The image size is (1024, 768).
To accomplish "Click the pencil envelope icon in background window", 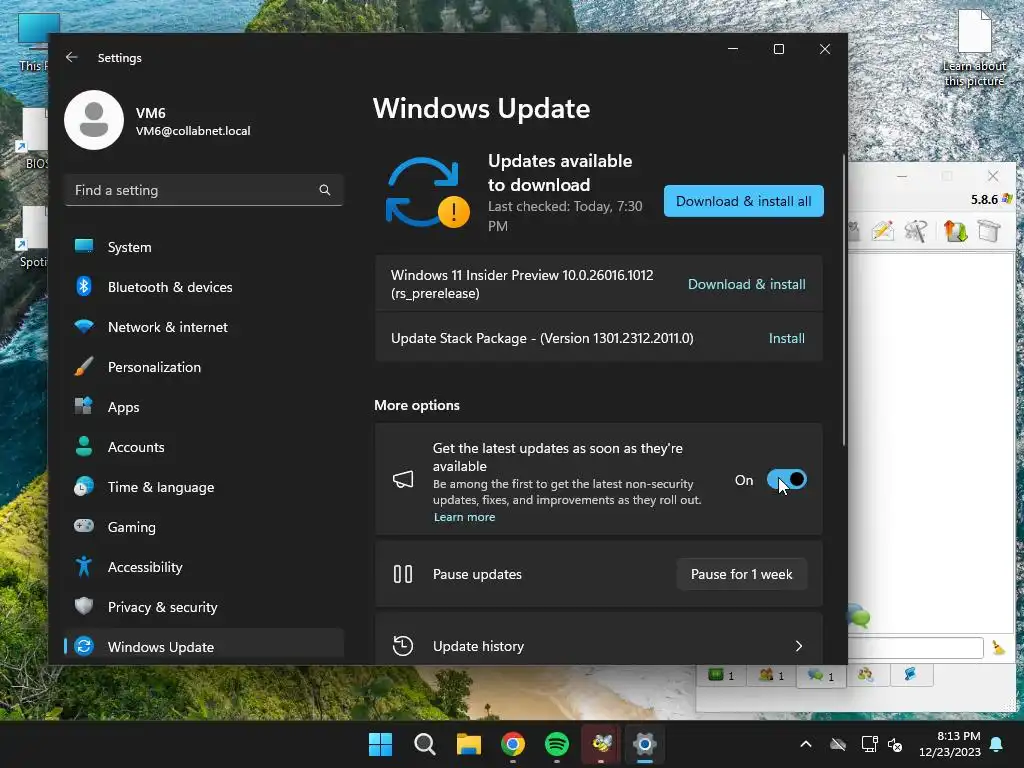I will pos(882,231).
